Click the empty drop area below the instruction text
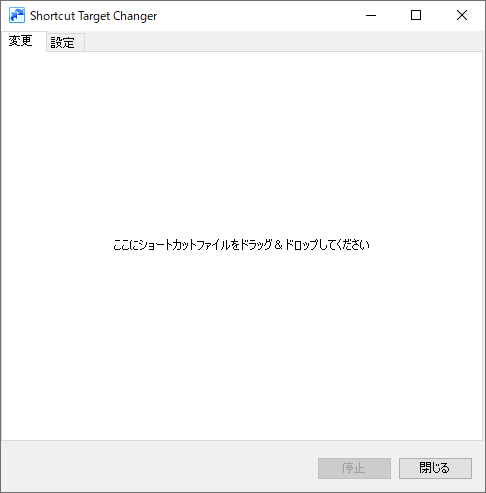Viewport: 486px width, 493px height. click(241, 347)
